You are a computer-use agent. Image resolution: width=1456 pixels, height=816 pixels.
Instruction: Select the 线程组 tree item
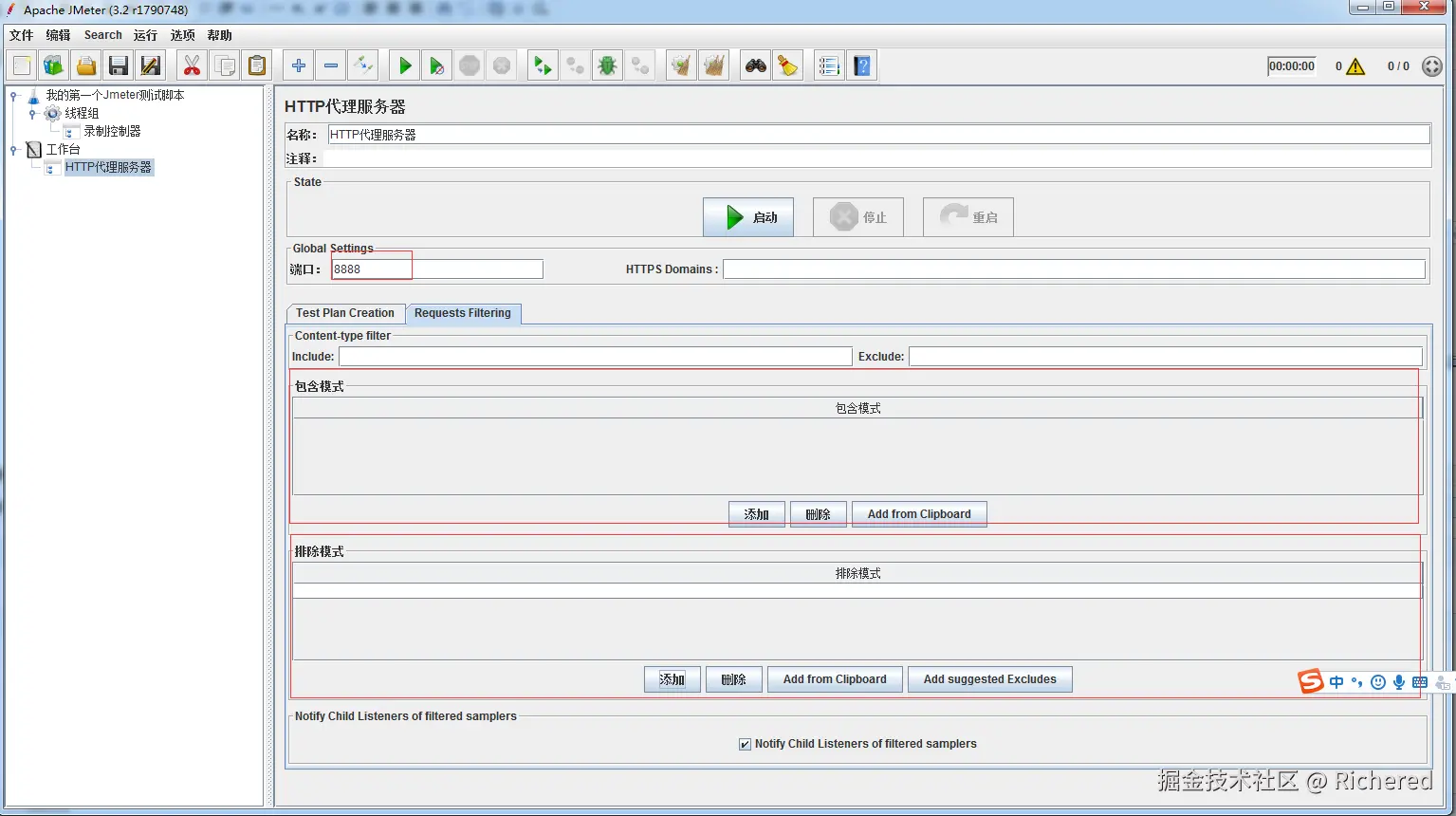pos(82,113)
